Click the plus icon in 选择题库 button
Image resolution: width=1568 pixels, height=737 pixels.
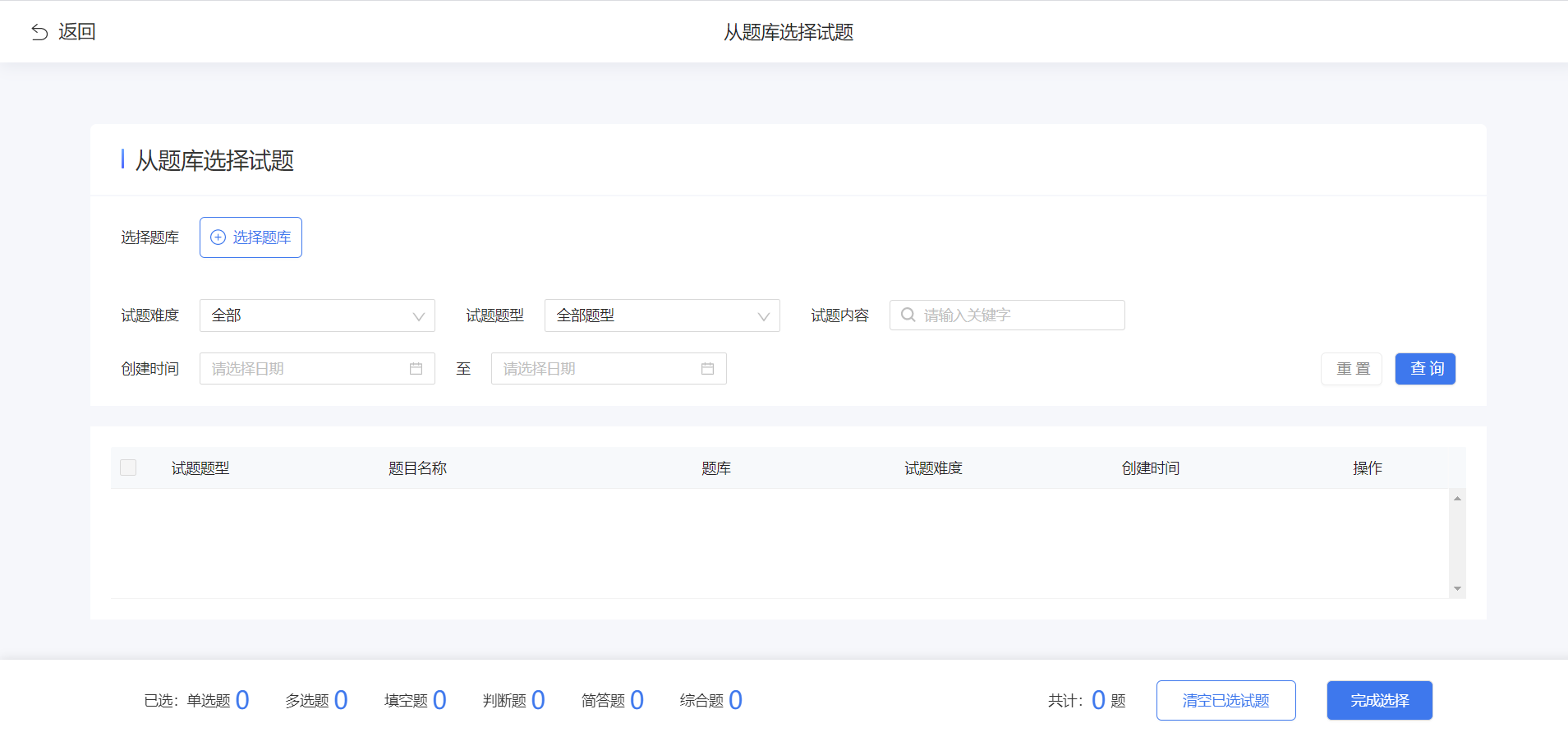218,237
